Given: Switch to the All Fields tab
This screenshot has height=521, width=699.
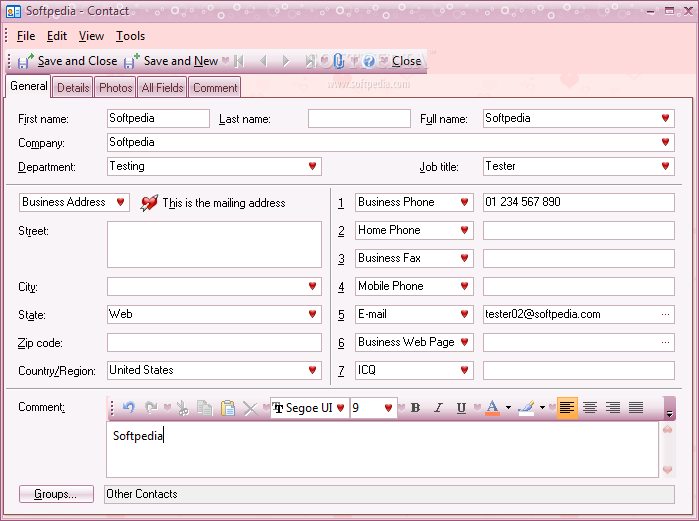Looking at the screenshot, I should (162, 88).
